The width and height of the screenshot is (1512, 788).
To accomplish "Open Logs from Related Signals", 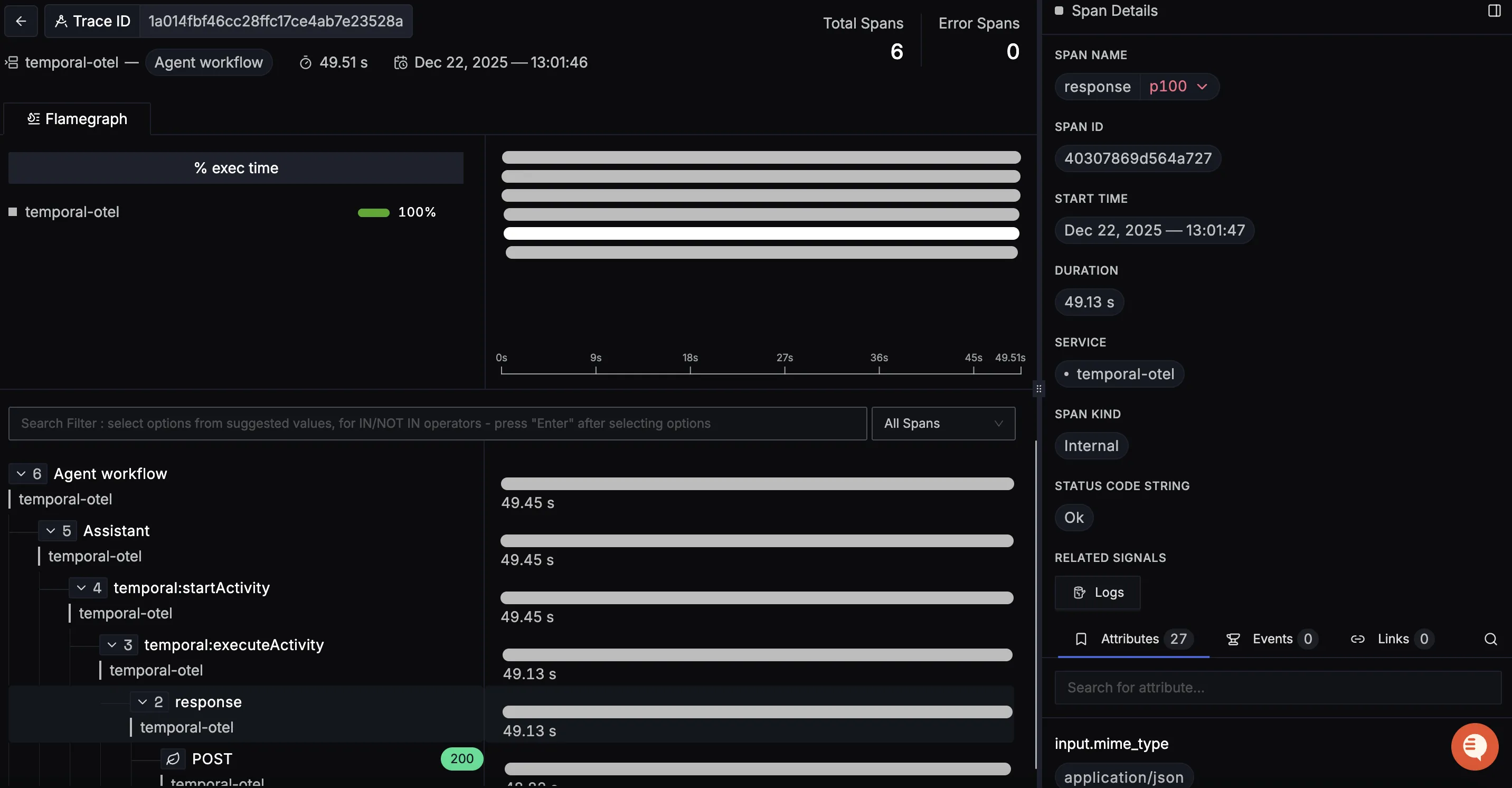I will point(1097,593).
